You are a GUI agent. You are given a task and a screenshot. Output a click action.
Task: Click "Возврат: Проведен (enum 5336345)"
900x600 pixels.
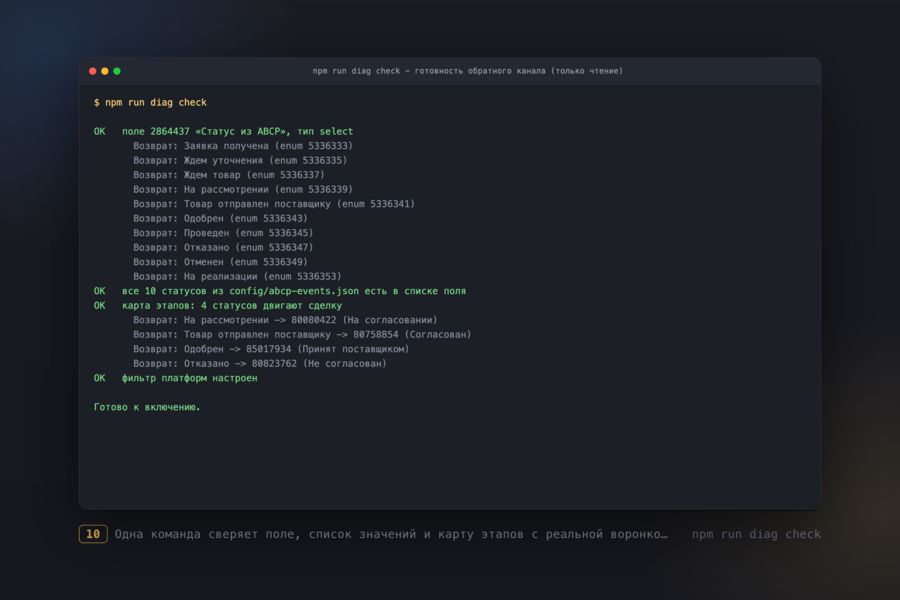click(223, 233)
